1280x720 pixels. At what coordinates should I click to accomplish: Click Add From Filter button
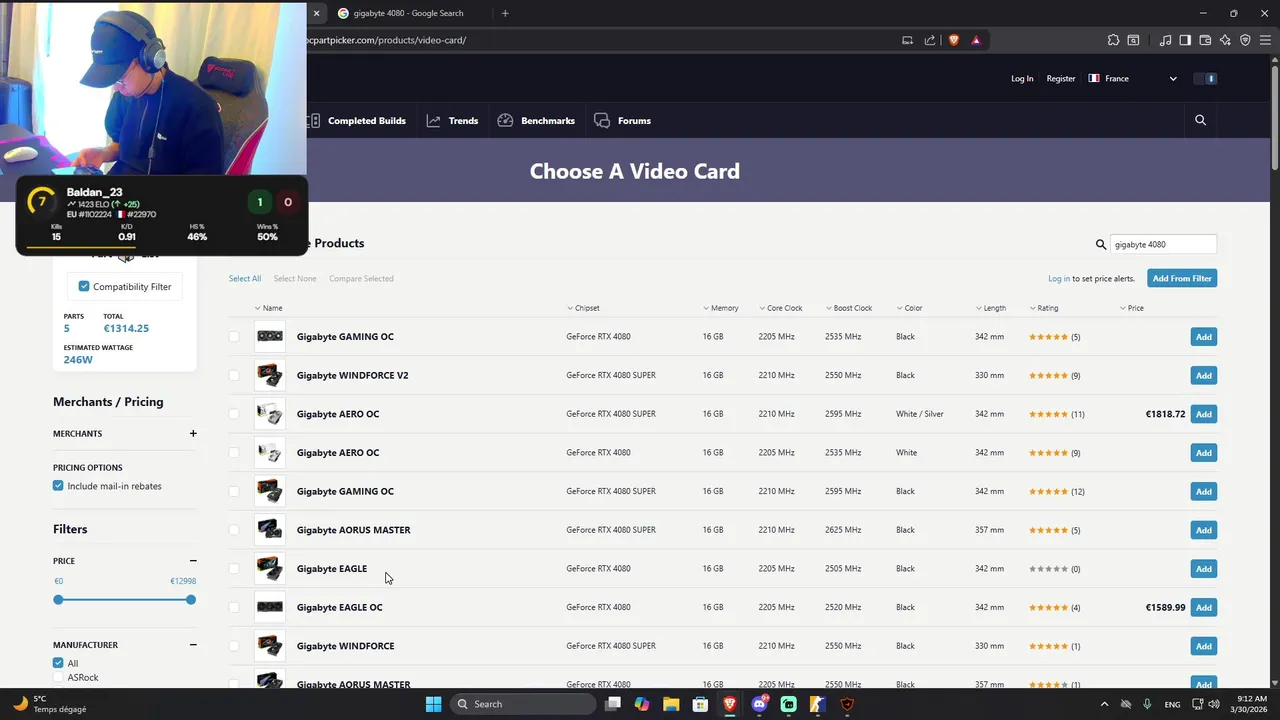coord(1182,278)
